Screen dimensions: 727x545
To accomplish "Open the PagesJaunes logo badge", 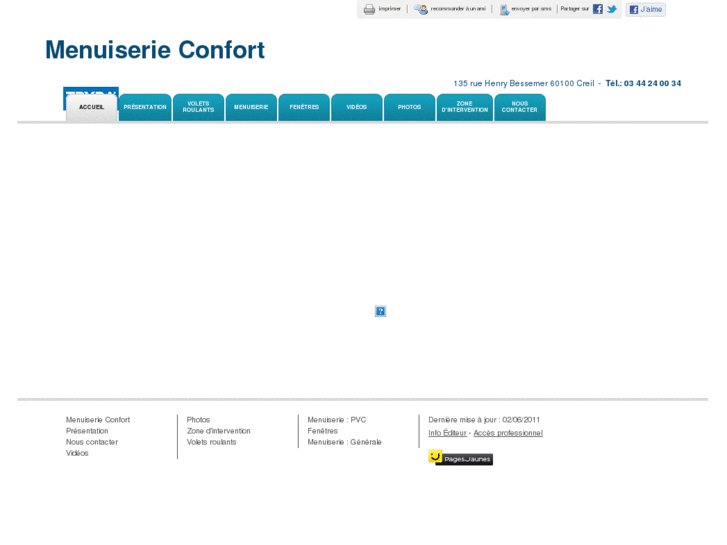I will [460, 458].
